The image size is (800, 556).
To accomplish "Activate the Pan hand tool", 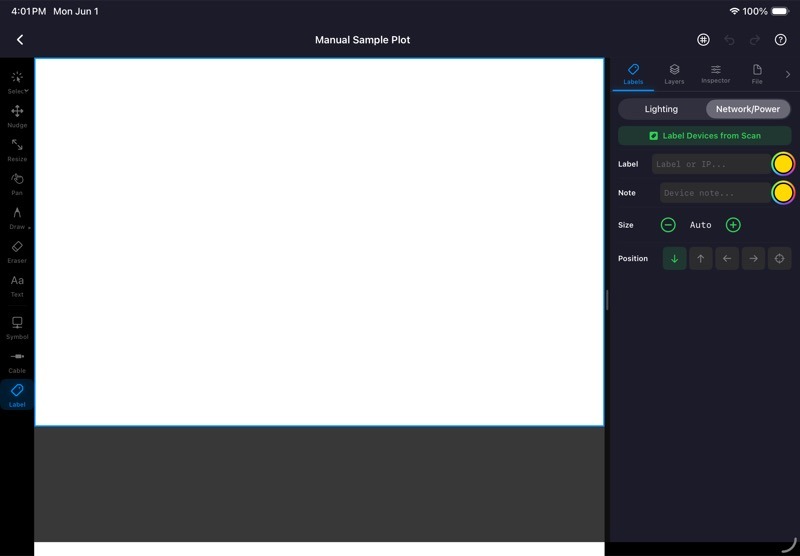I will 17,184.
